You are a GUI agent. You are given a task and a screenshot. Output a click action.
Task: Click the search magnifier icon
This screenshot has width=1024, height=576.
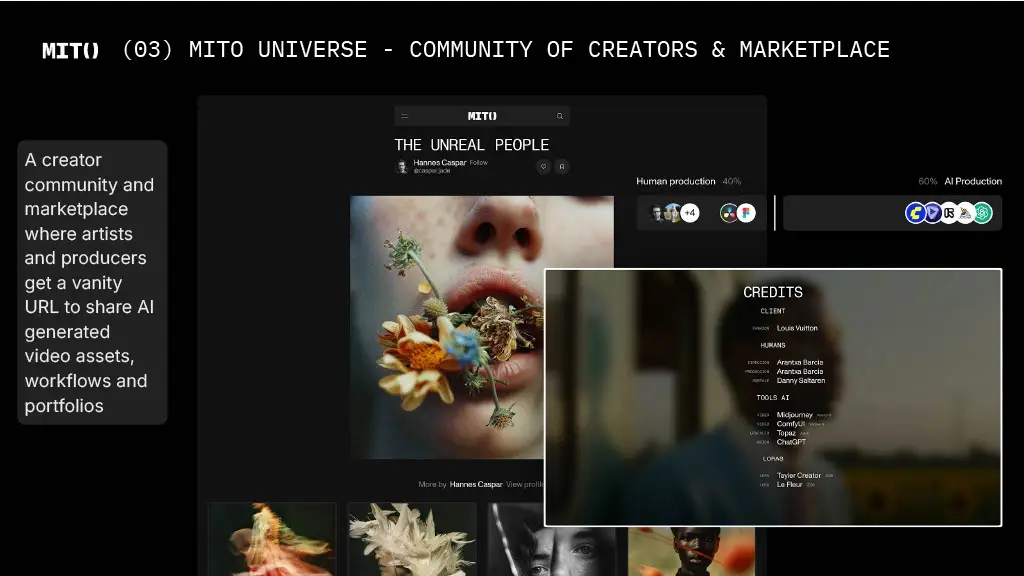click(560, 116)
